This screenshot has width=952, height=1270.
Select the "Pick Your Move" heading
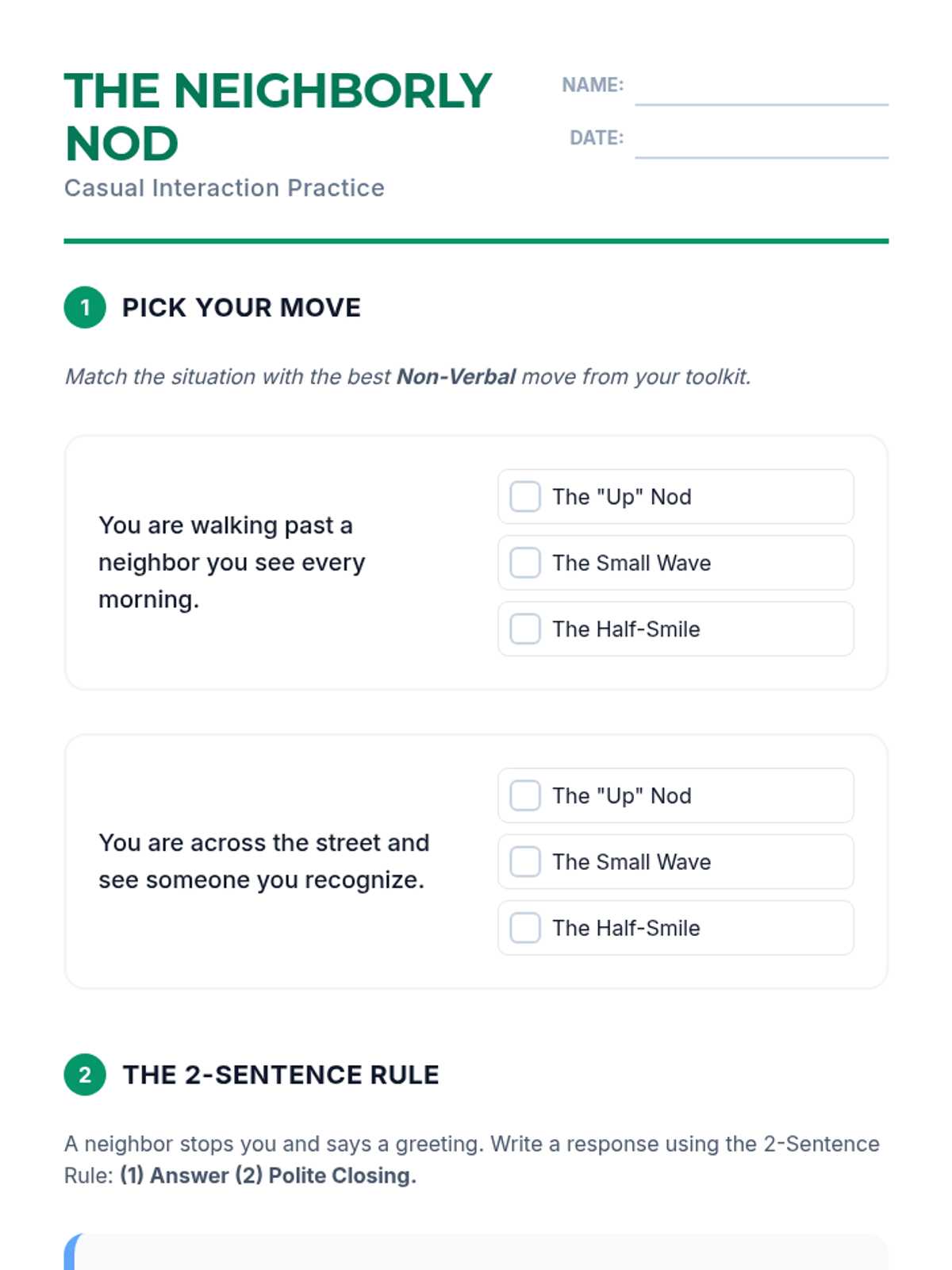[241, 308]
